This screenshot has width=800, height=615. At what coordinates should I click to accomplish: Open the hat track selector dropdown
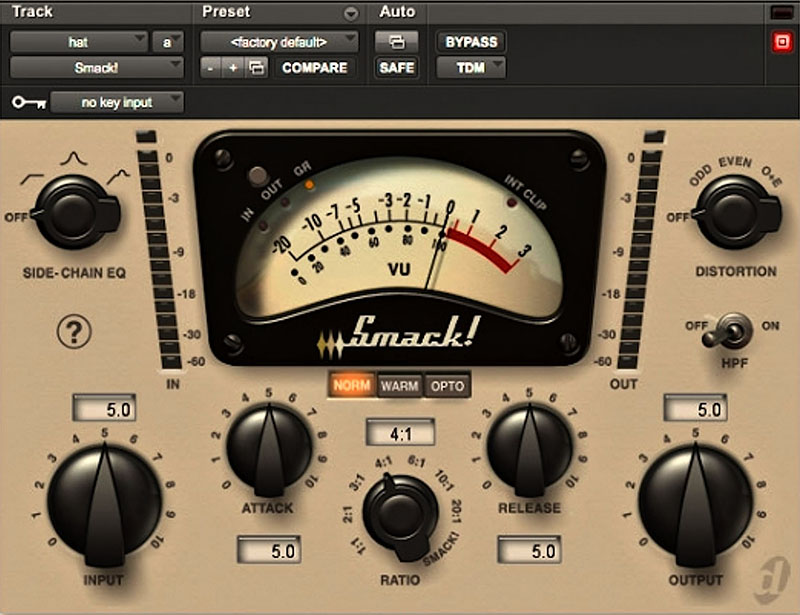[79, 42]
